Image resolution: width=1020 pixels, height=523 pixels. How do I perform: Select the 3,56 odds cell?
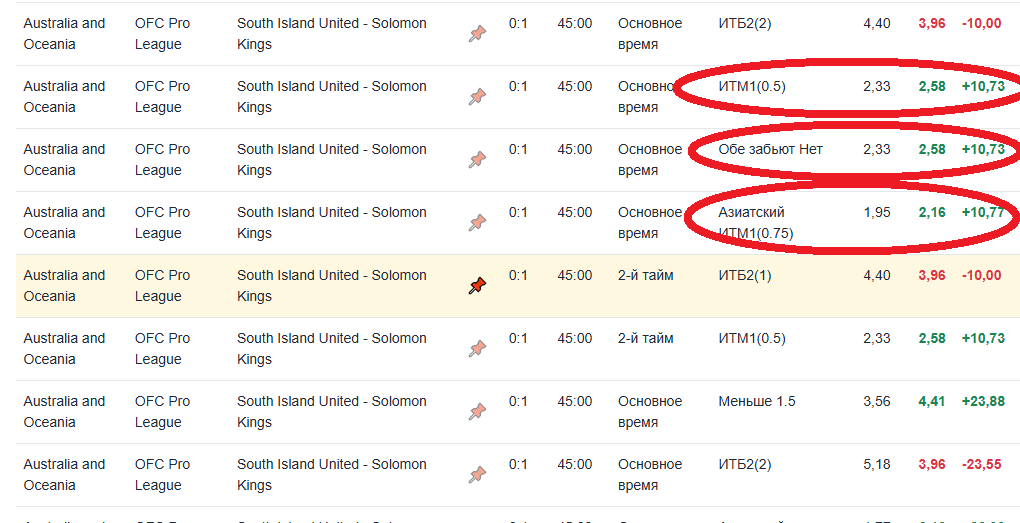[x=876, y=401]
